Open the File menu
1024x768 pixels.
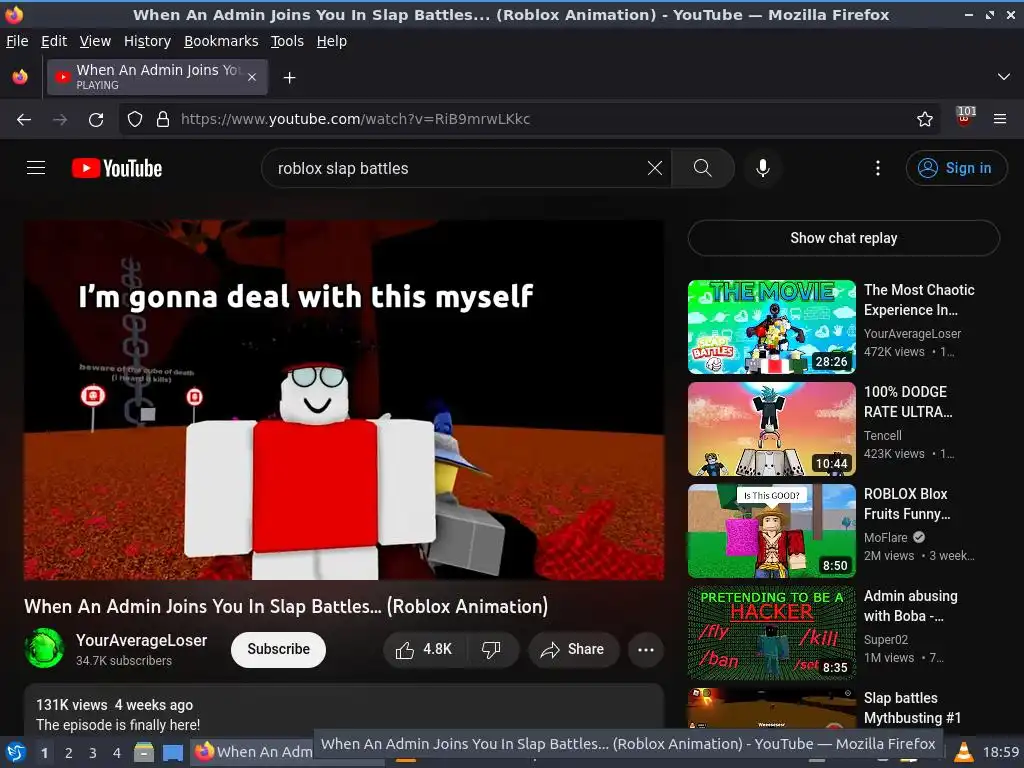[17, 41]
